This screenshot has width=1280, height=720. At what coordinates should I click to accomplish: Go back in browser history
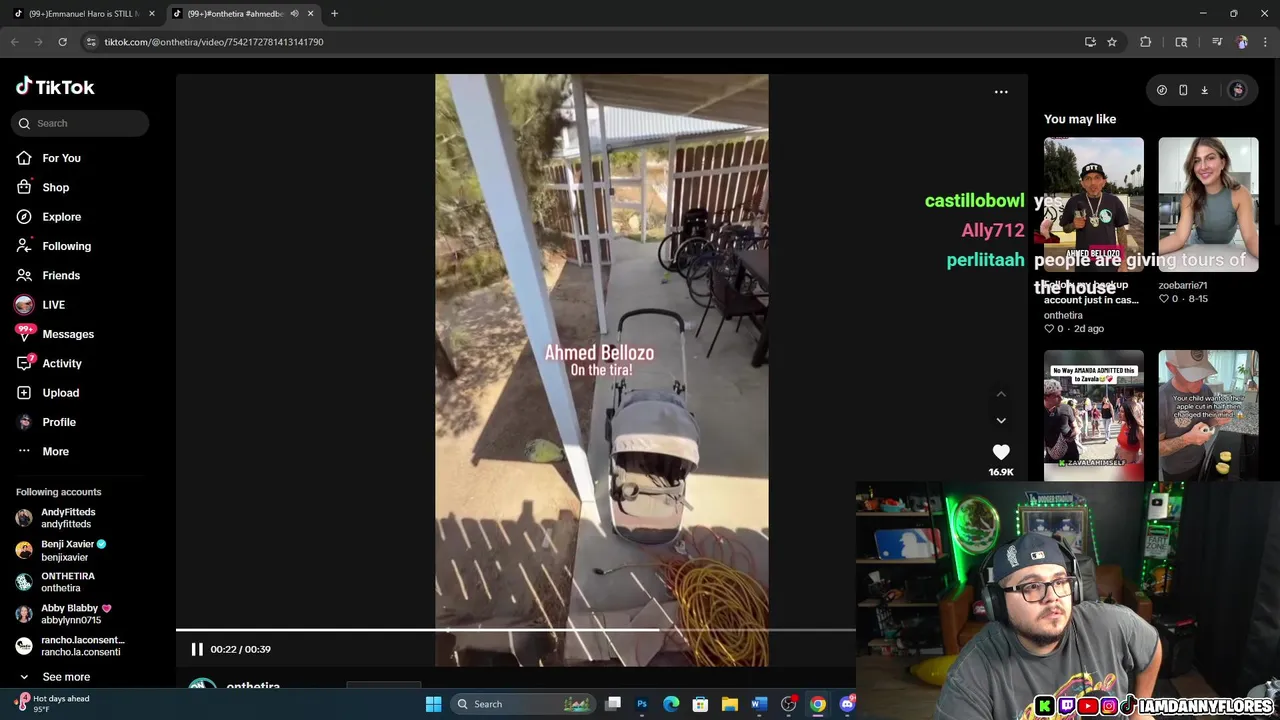point(15,42)
